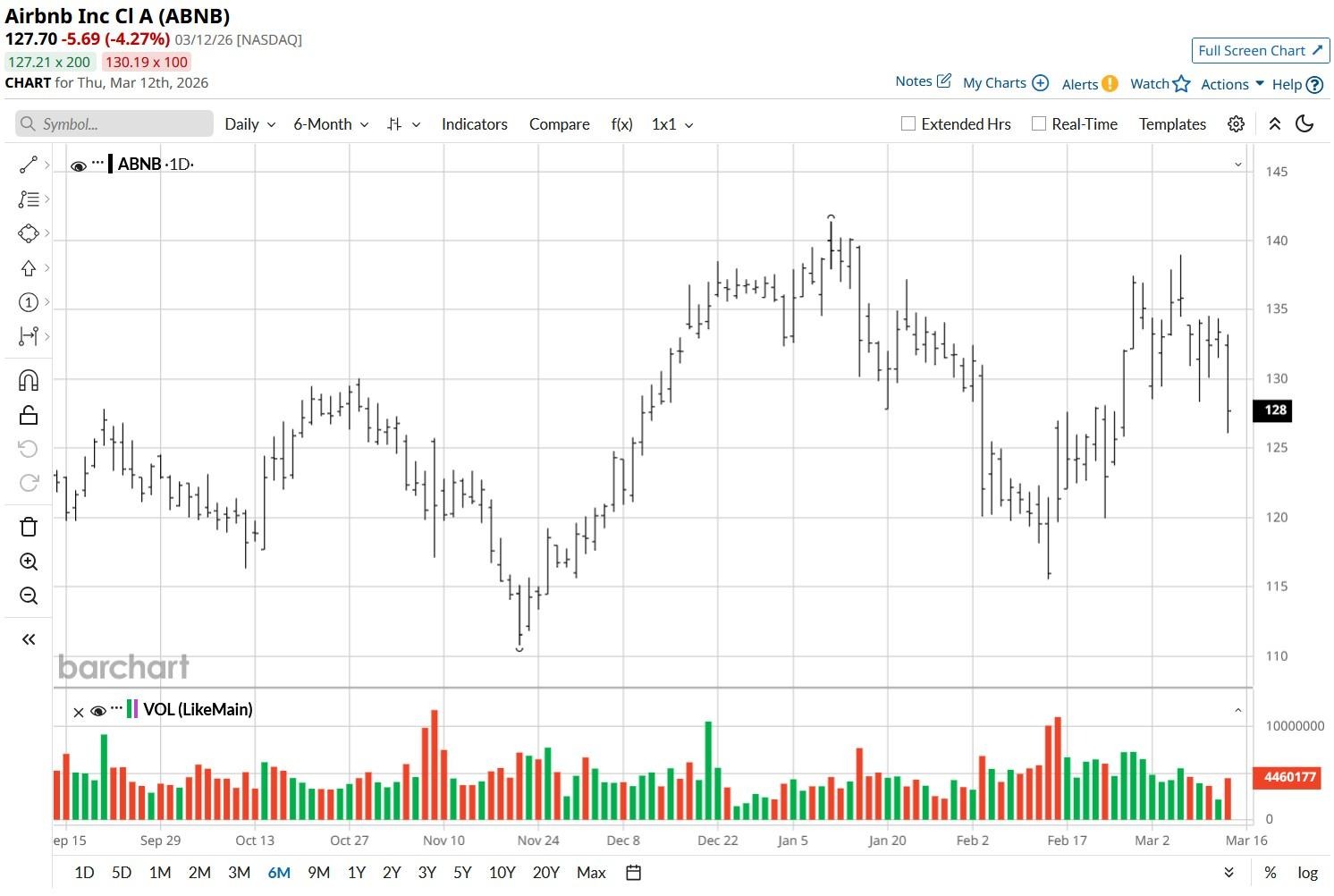The height and width of the screenshot is (896, 1334).
Task: Click the ABNB series black color marker
Action: point(110,164)
